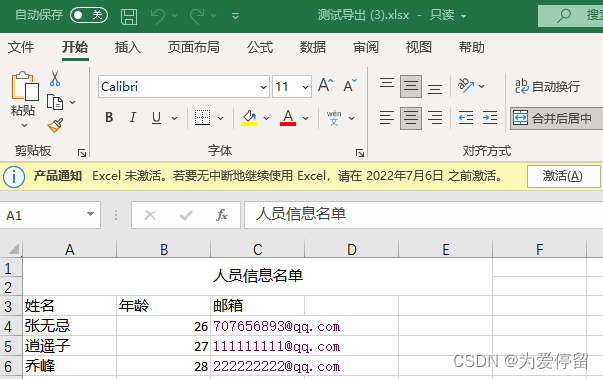Apply the red font color A
Viewport: 603px width, 379px height.
click(x=288, y=117)
